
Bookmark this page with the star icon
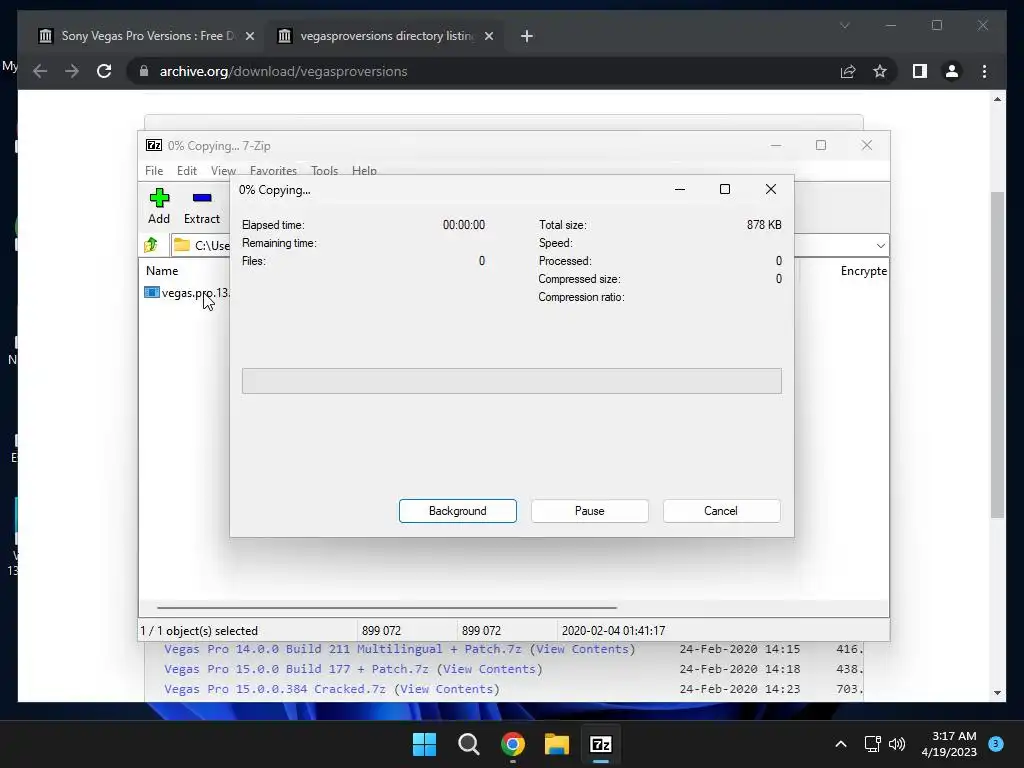click(x=880, y=71)
